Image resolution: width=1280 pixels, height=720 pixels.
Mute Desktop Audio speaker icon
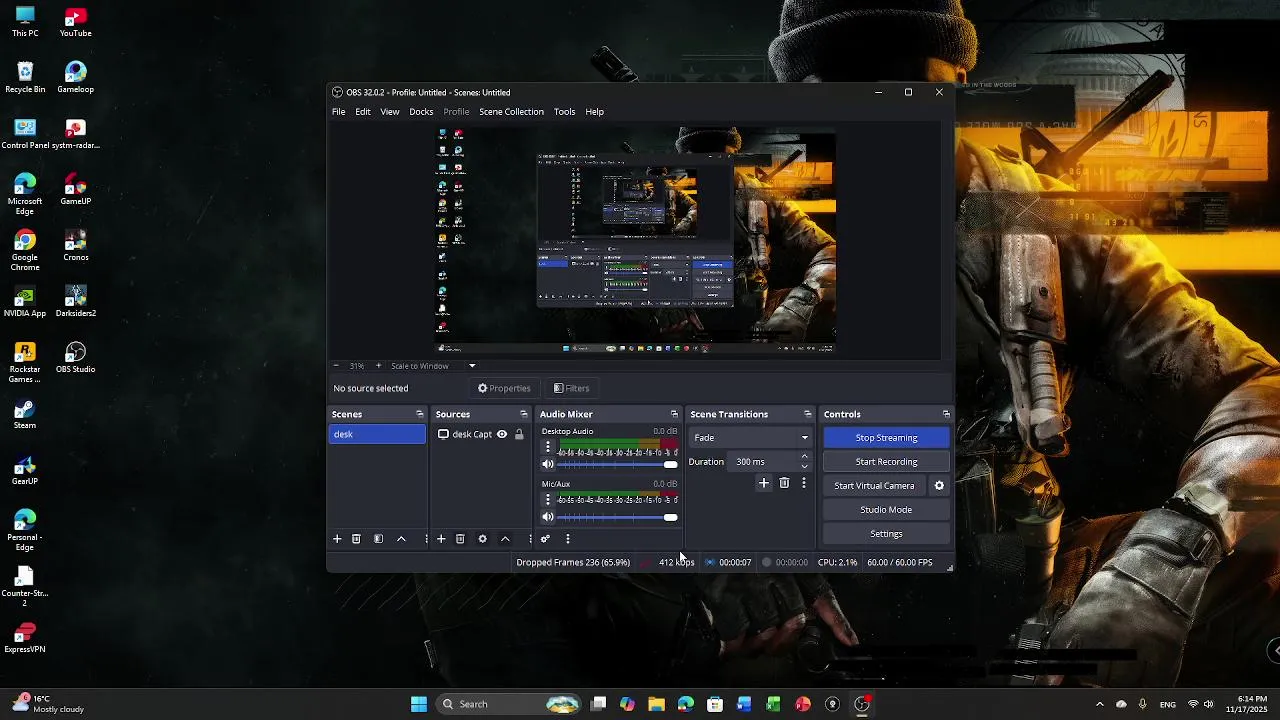click(547, 465)
